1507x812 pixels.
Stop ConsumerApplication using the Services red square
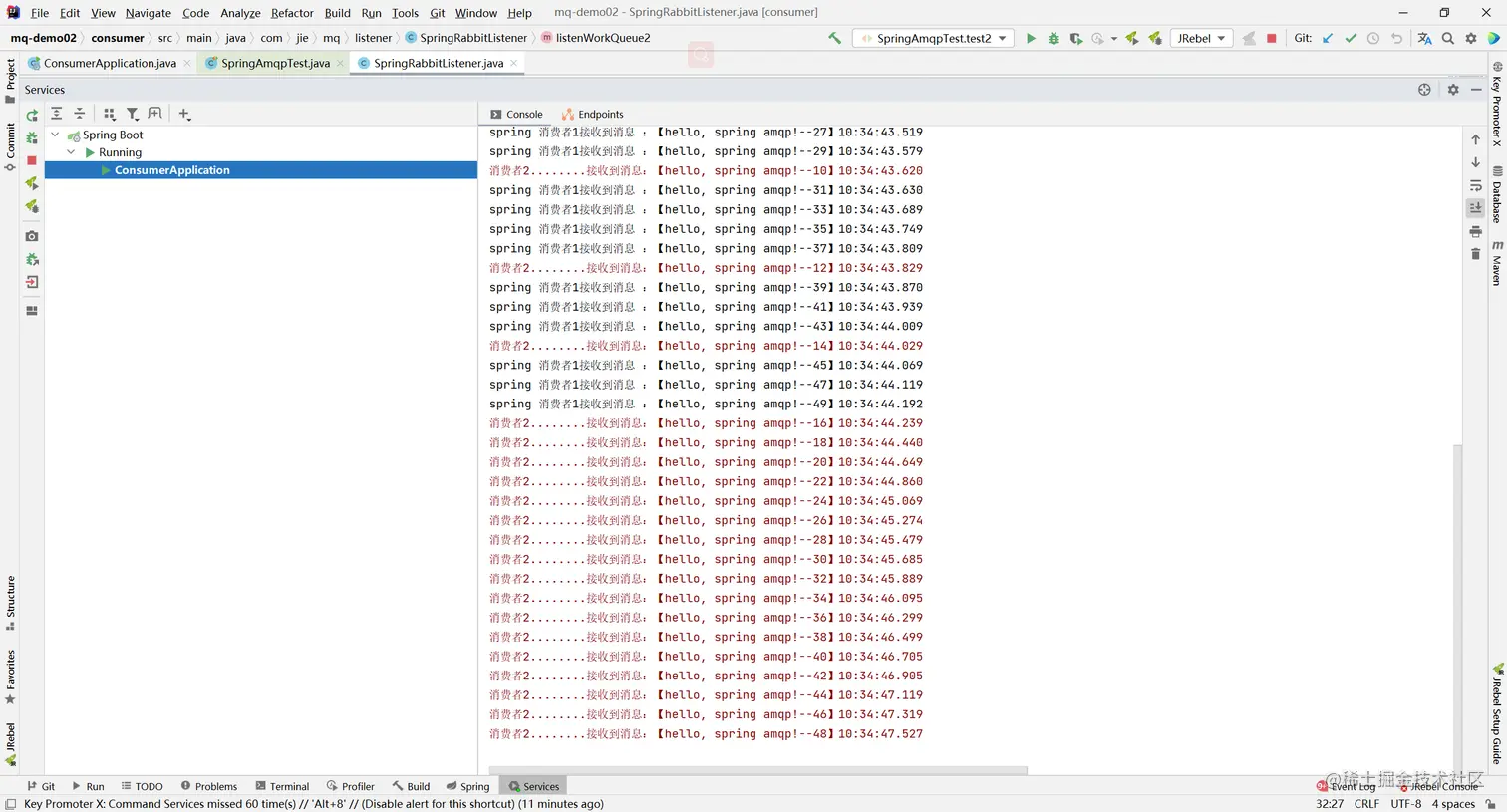click(32, 160)
